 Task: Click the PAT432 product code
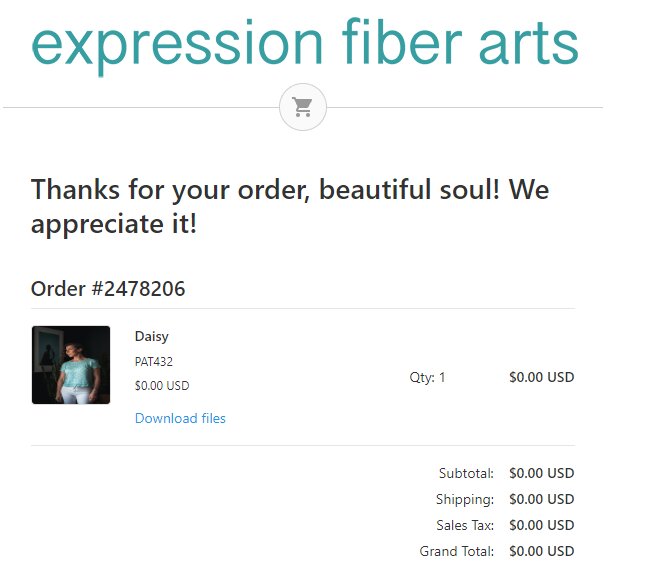[153, 361]
